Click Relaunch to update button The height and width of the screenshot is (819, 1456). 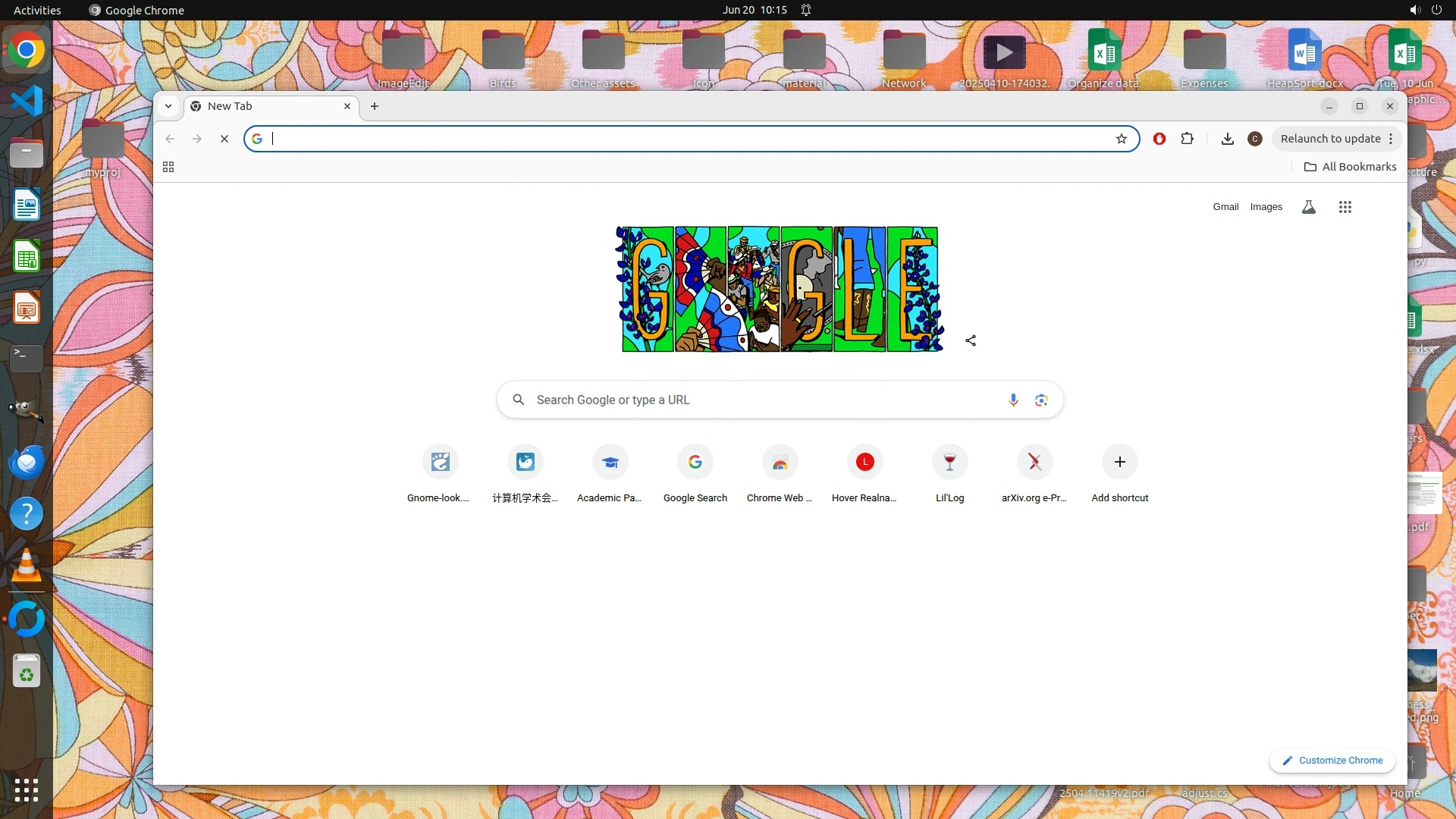(1330, 139)
